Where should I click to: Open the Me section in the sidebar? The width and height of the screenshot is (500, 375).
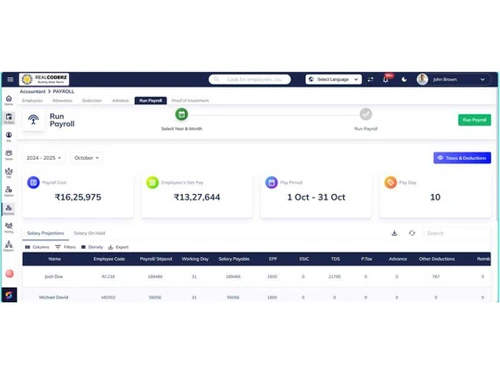pos(9,136)
